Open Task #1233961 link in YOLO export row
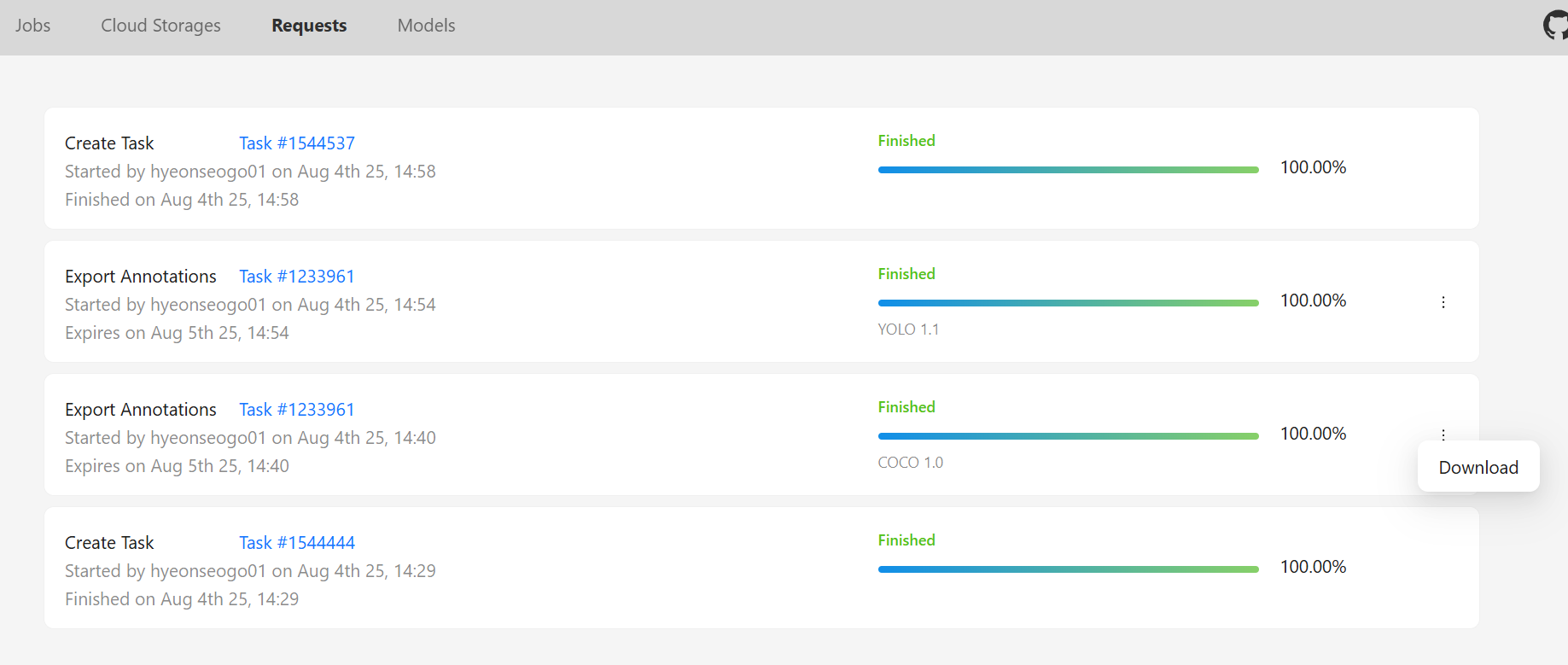The width and height of the screenshot is (1568, 665). pos(297,277)
